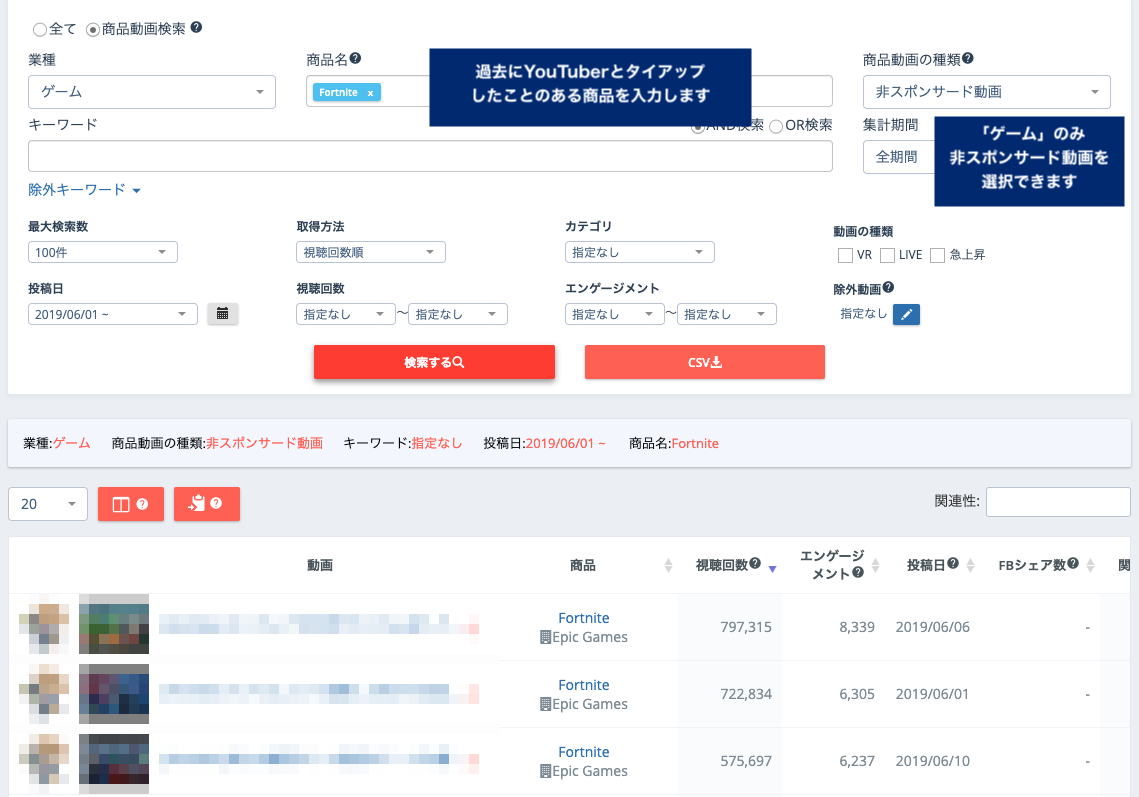Sort table by 視聴回数 descending arrow
The image size is (1139, 797).
click(772, 569)
